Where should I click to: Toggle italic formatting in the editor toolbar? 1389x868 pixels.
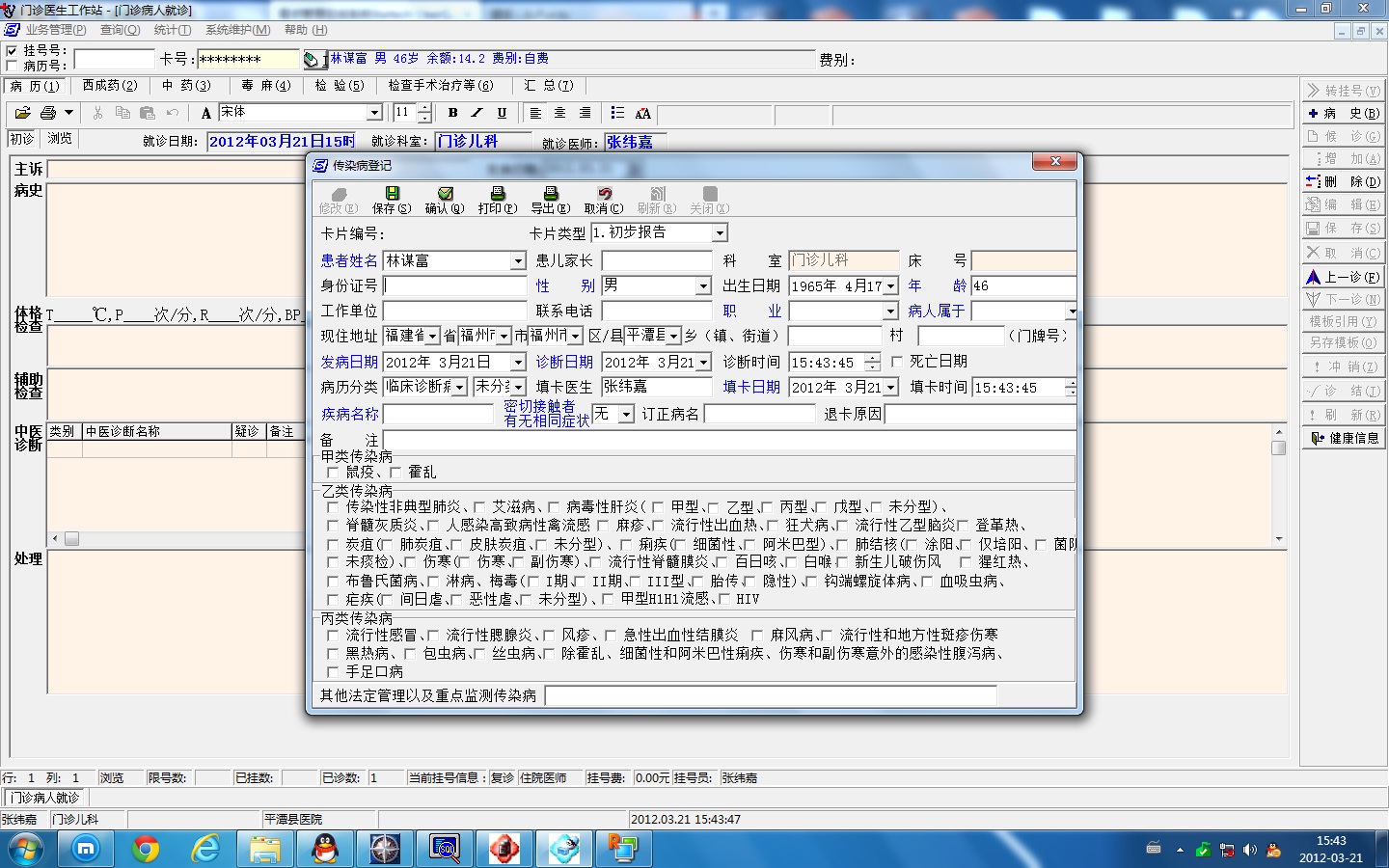click(x=477, y=113)
